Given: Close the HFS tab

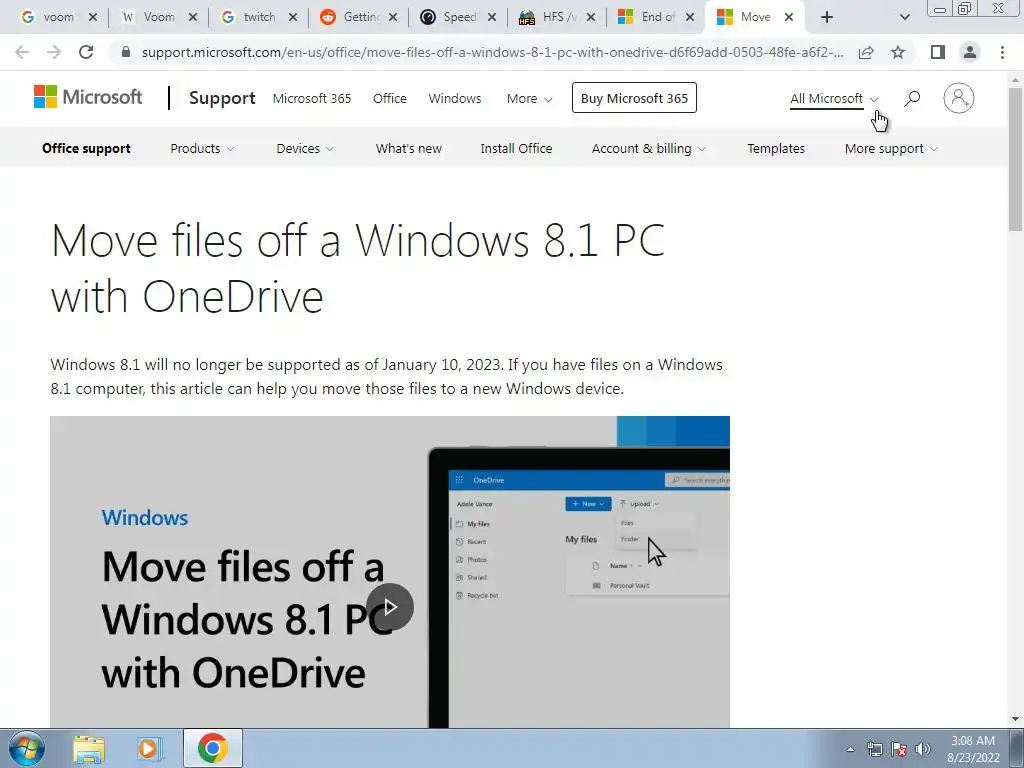Looking at the screenshot, I should click(590, 18).
